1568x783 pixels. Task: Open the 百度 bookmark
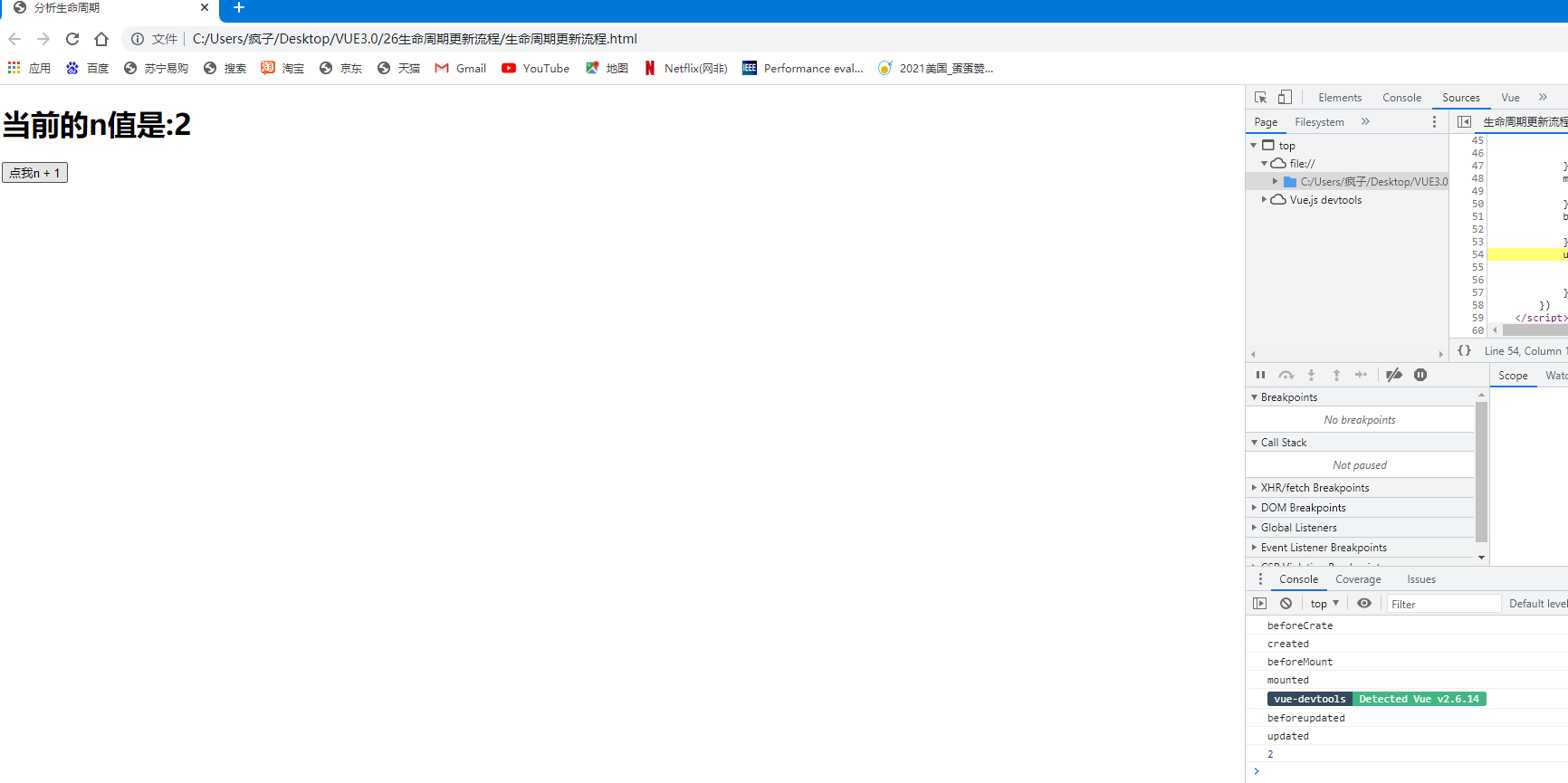point(87,68)
